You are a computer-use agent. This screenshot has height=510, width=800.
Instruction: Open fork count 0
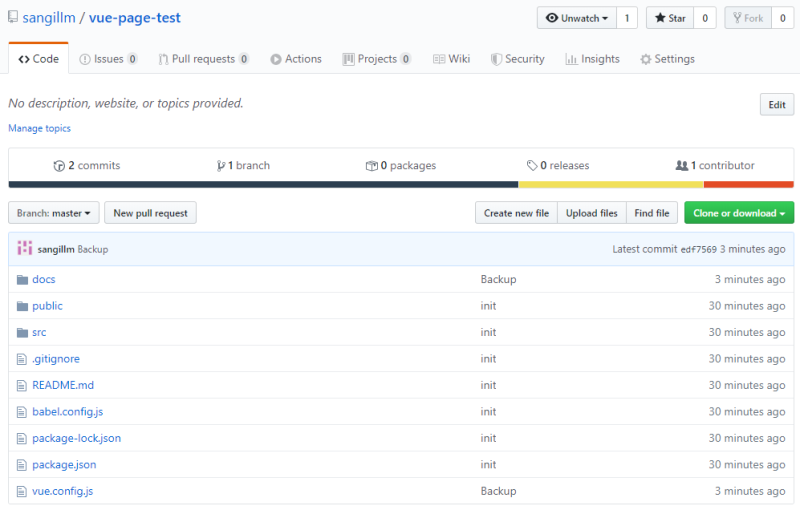point(783,18)
